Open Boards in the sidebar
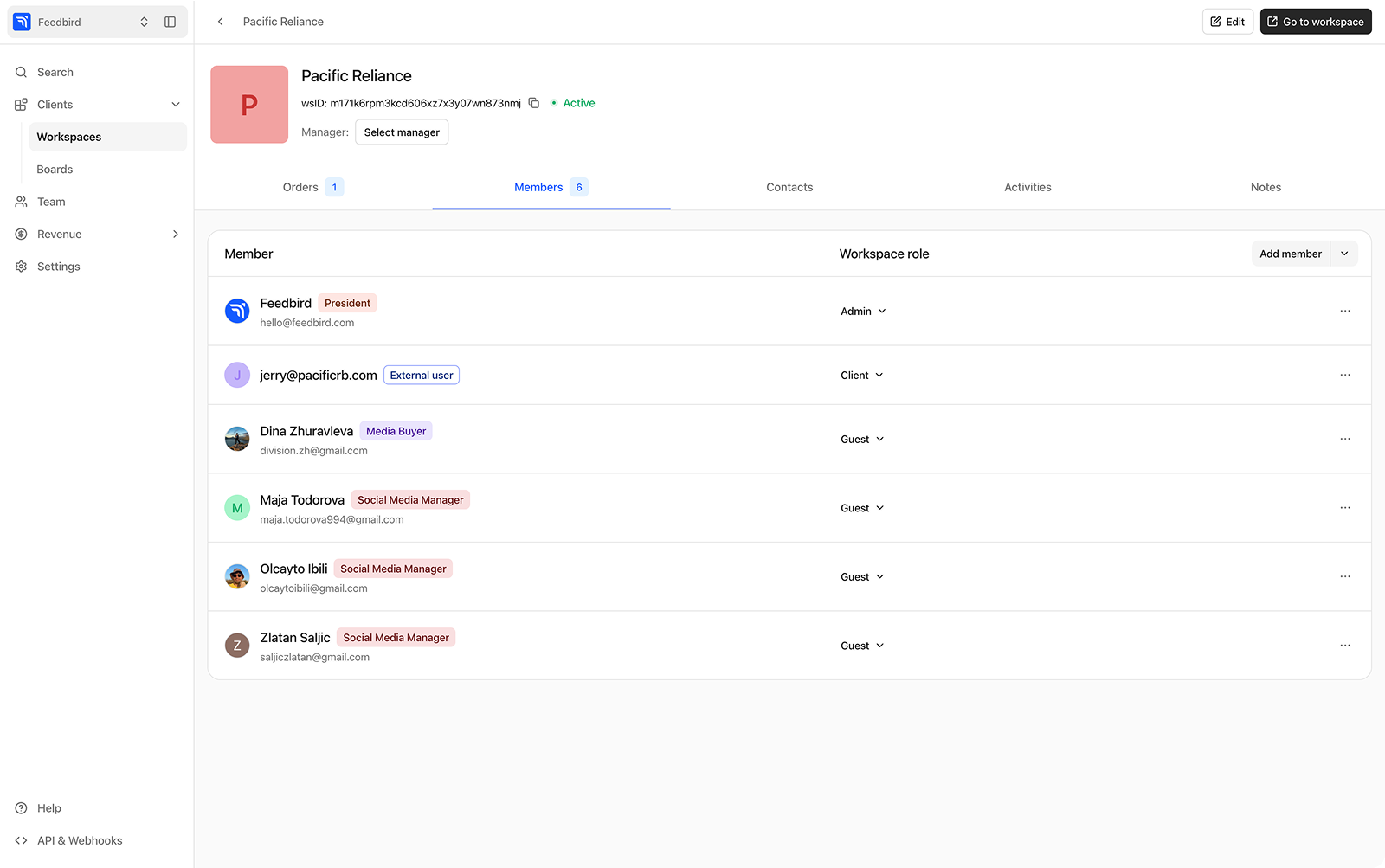This screenshot has height=868, width=1385. pyautogui.click(x=107, y=170)
